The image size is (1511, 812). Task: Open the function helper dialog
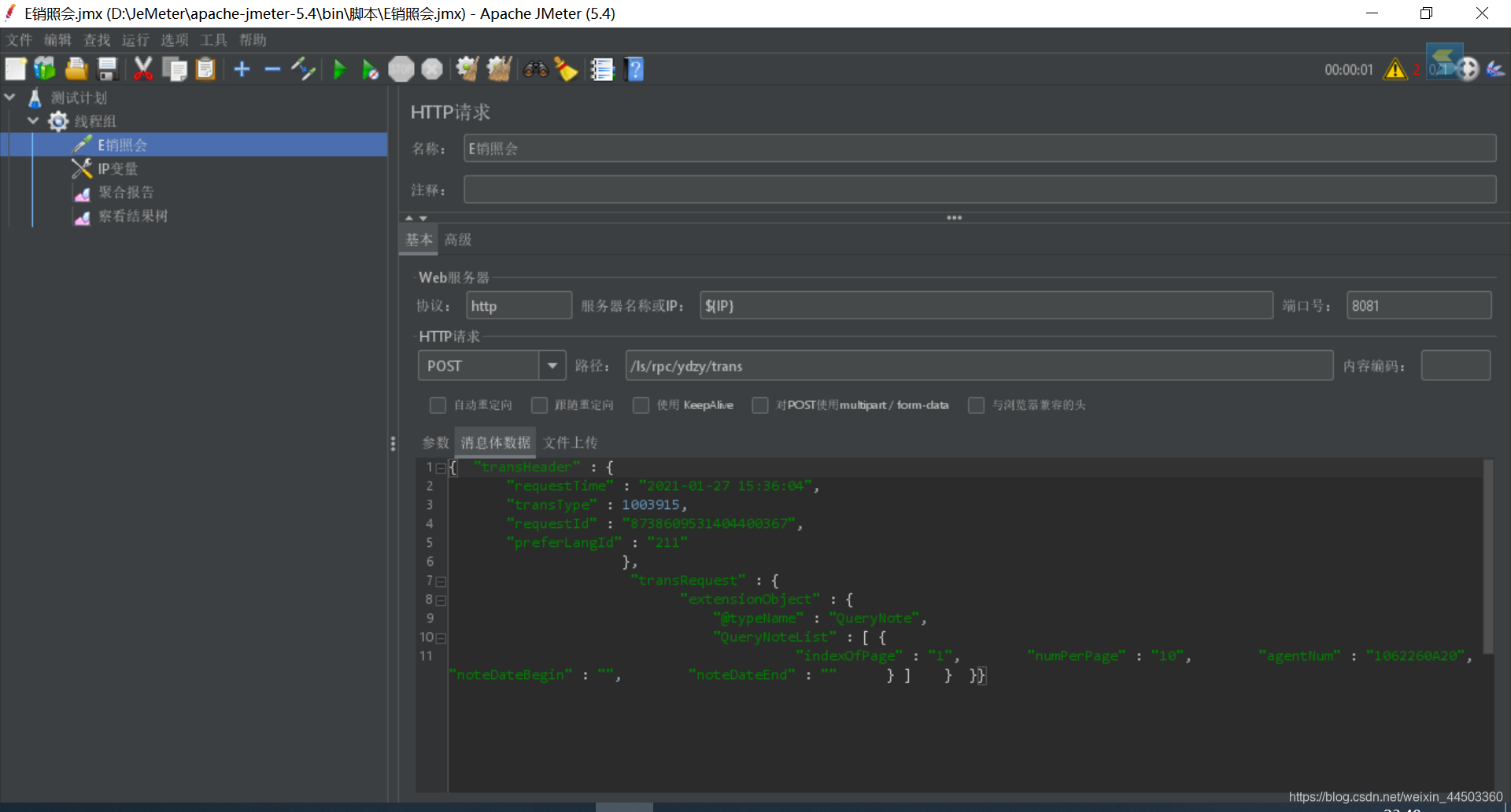pyautogui.click(x=602, y=69)
